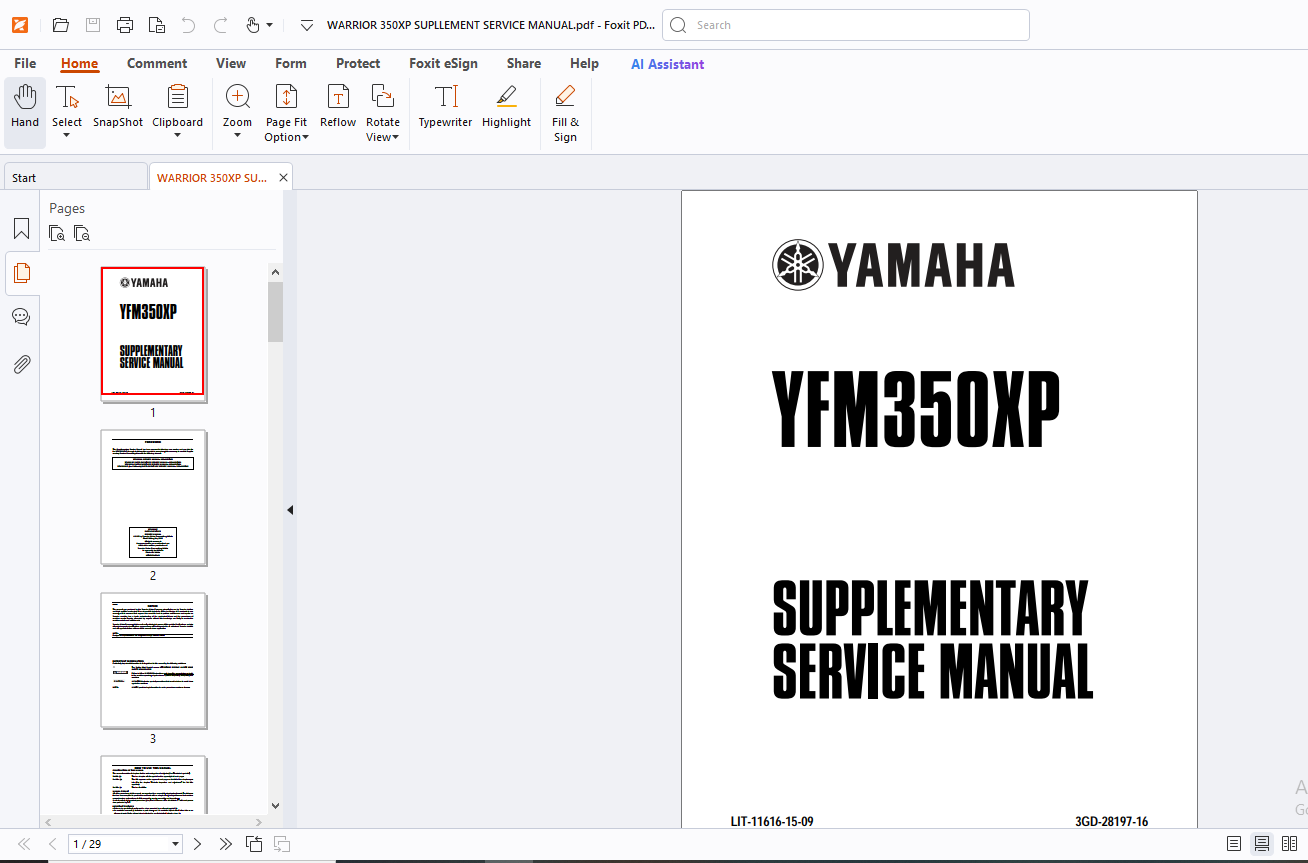The height and width of the screenshot is (863, 1308).
Task: Jump to the last page button
Action: click(226, 844)
